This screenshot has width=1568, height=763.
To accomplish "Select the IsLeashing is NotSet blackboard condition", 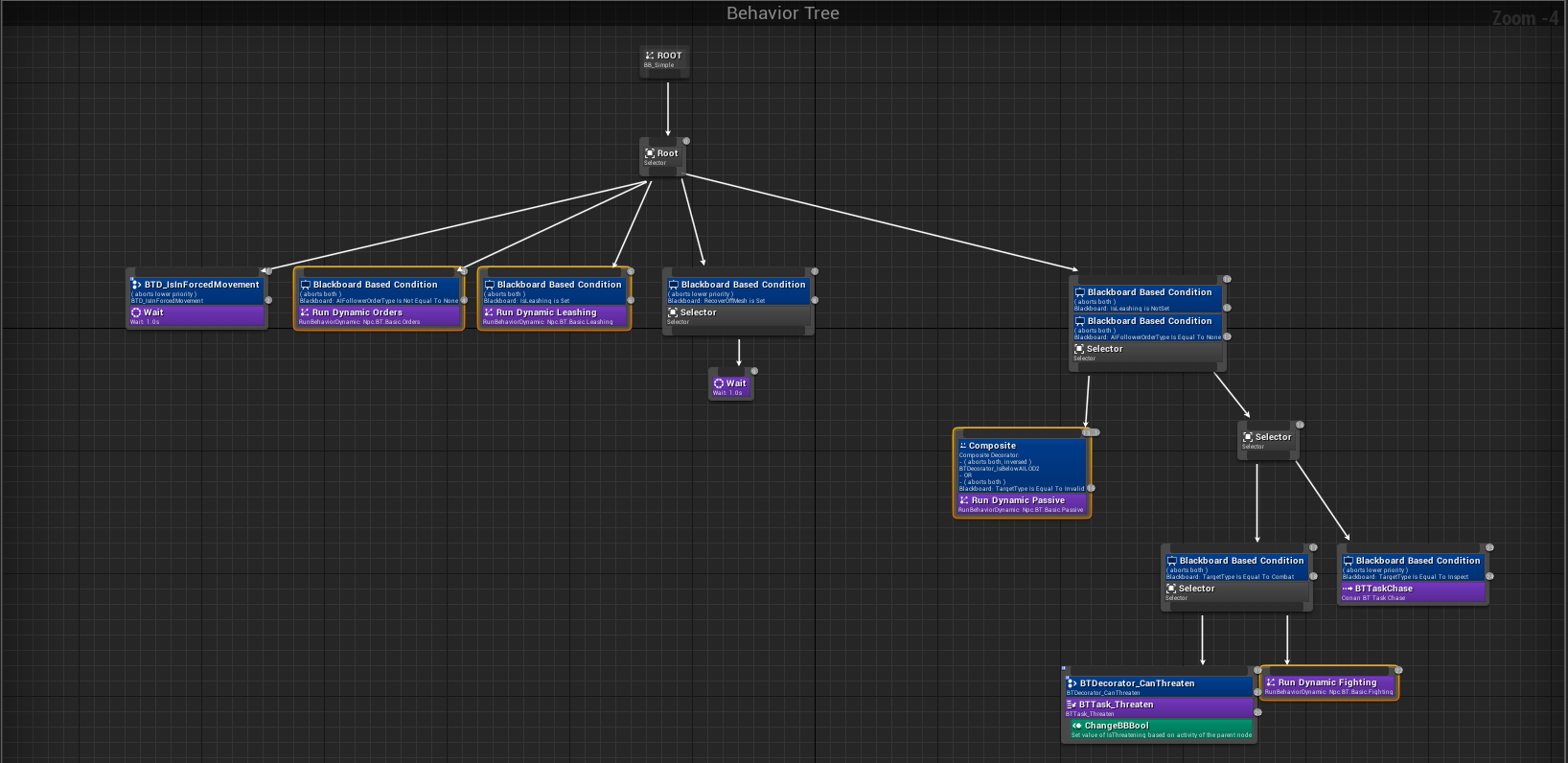I will [x=1147, y=298].
